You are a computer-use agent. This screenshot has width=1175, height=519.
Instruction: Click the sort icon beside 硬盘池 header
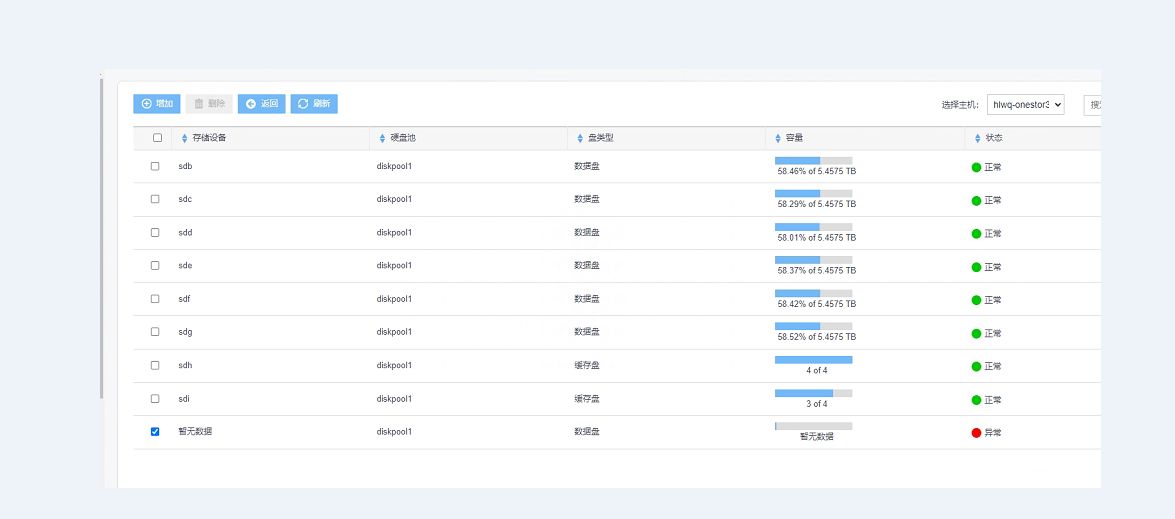[x=381, y=138]
